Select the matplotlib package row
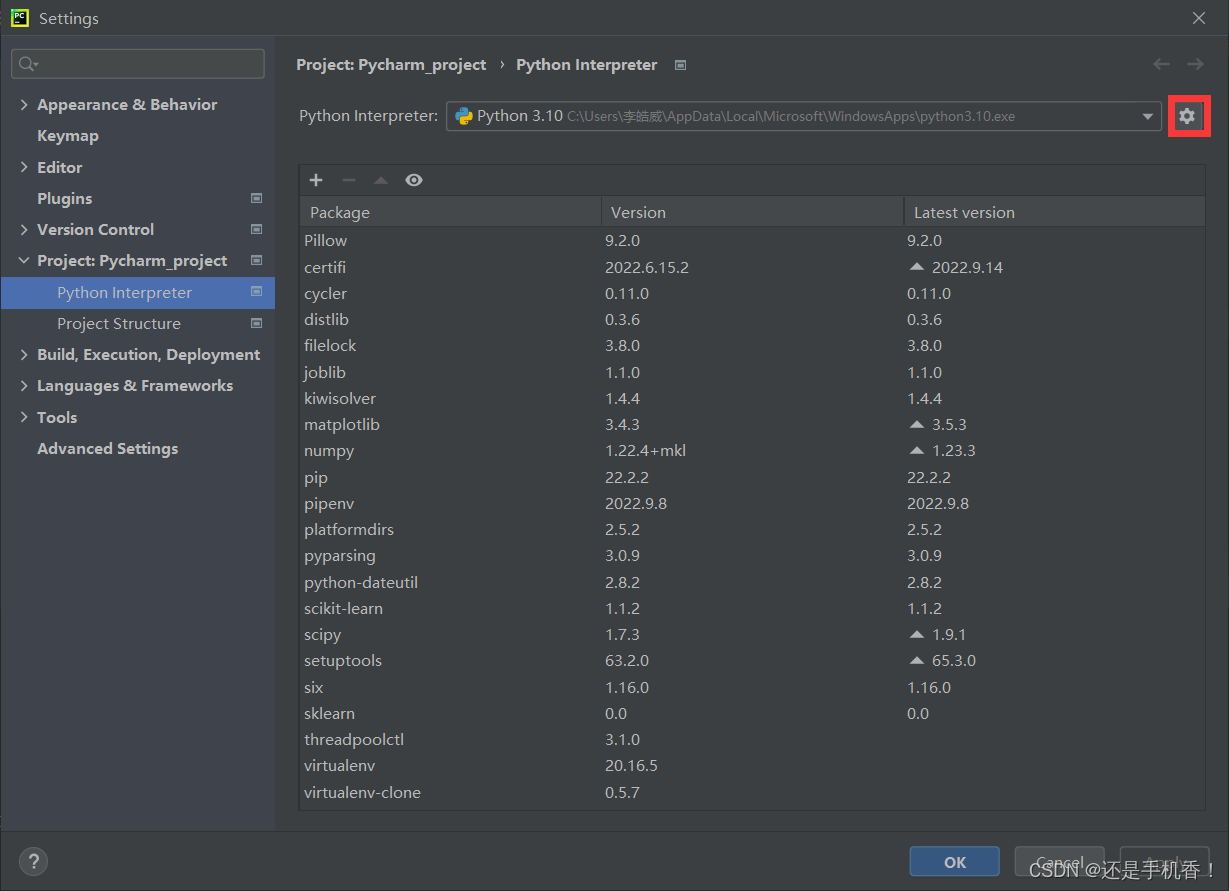Screen dimensions: 1229x891 click(752, 424)
